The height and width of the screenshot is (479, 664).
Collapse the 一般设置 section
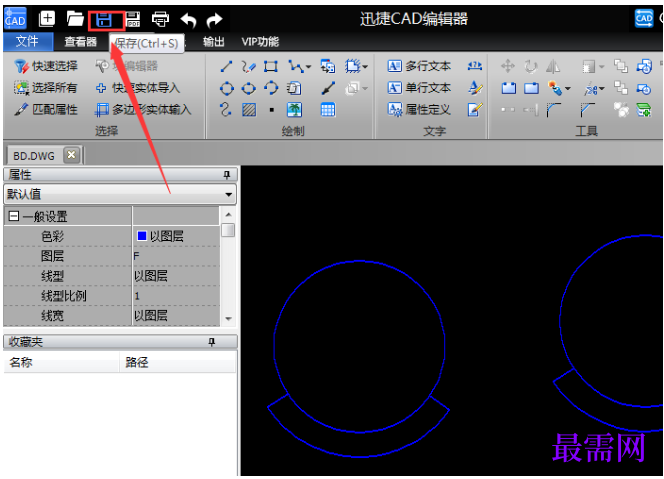(x=14, y=216)
